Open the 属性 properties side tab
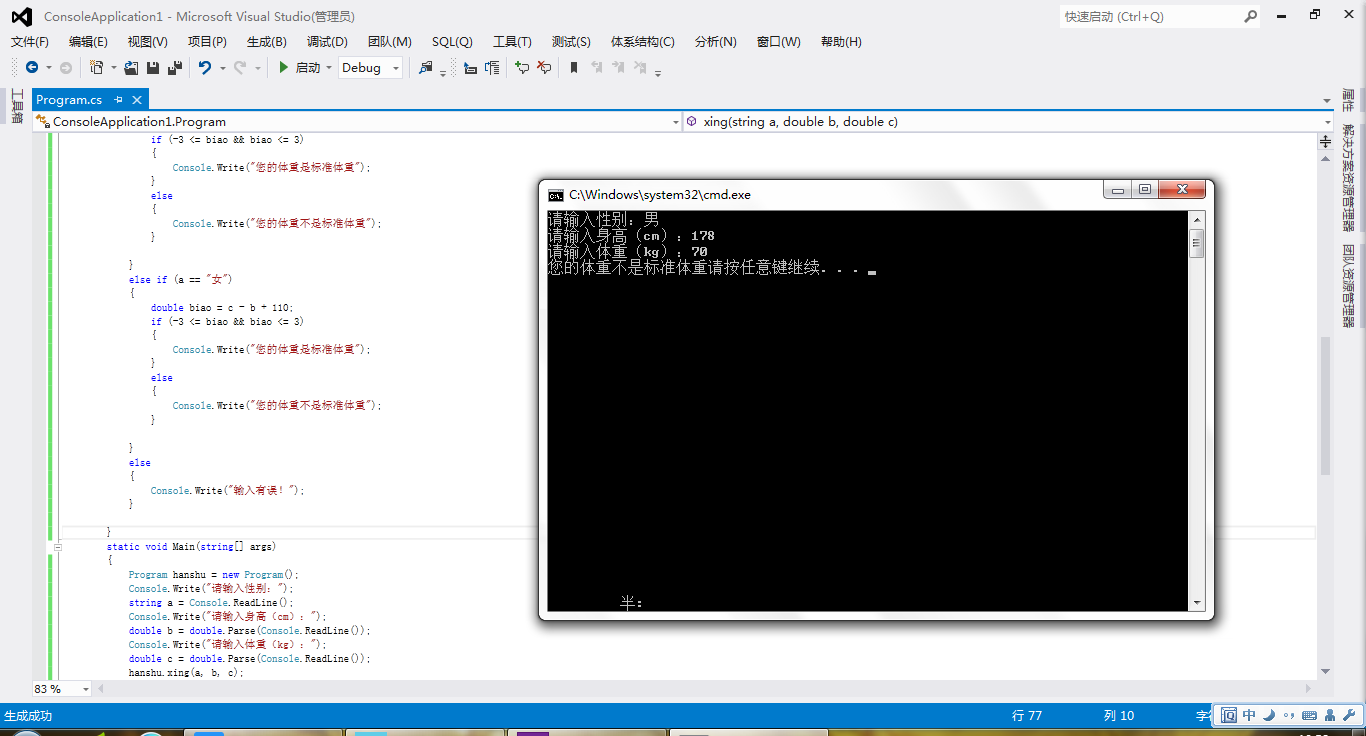Viewport: 1366px width, 736px height. [x=1349, y=100]
